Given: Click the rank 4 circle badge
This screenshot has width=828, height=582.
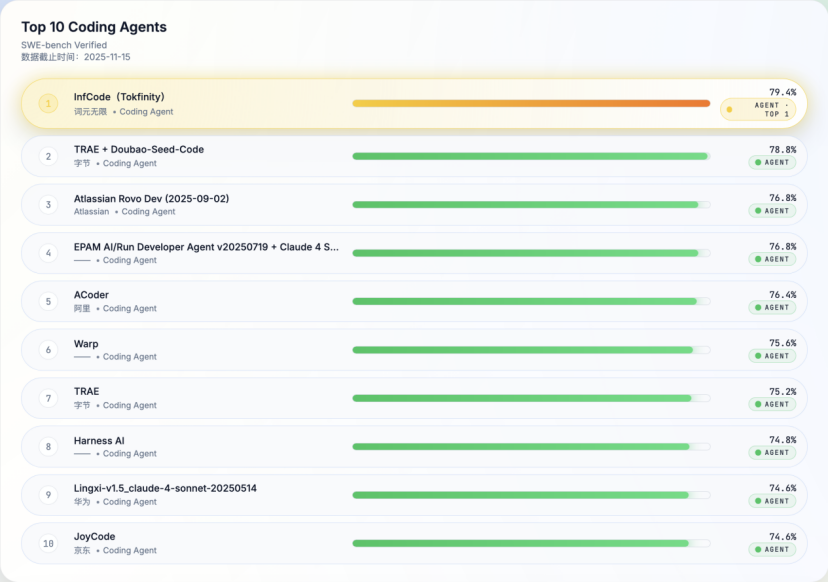Looking at the screenshot, I should point(48,253).
